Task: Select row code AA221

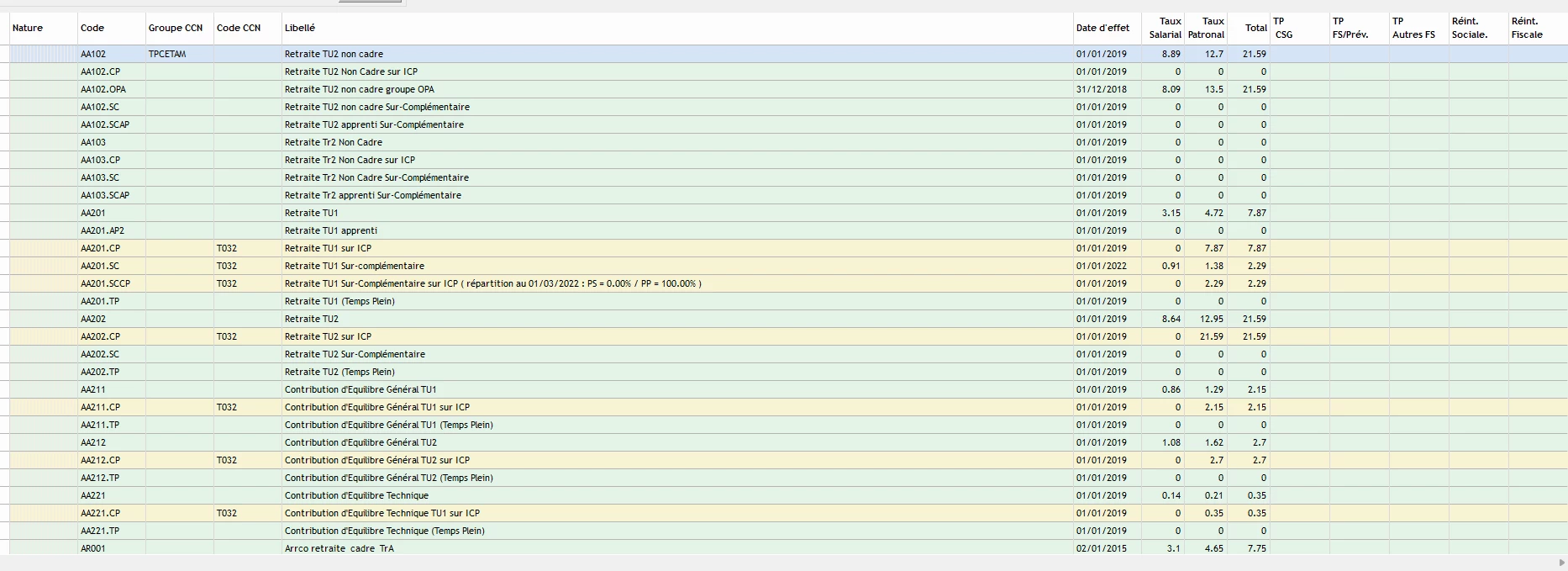Action: pyautogui.click(x=93, y=495)
